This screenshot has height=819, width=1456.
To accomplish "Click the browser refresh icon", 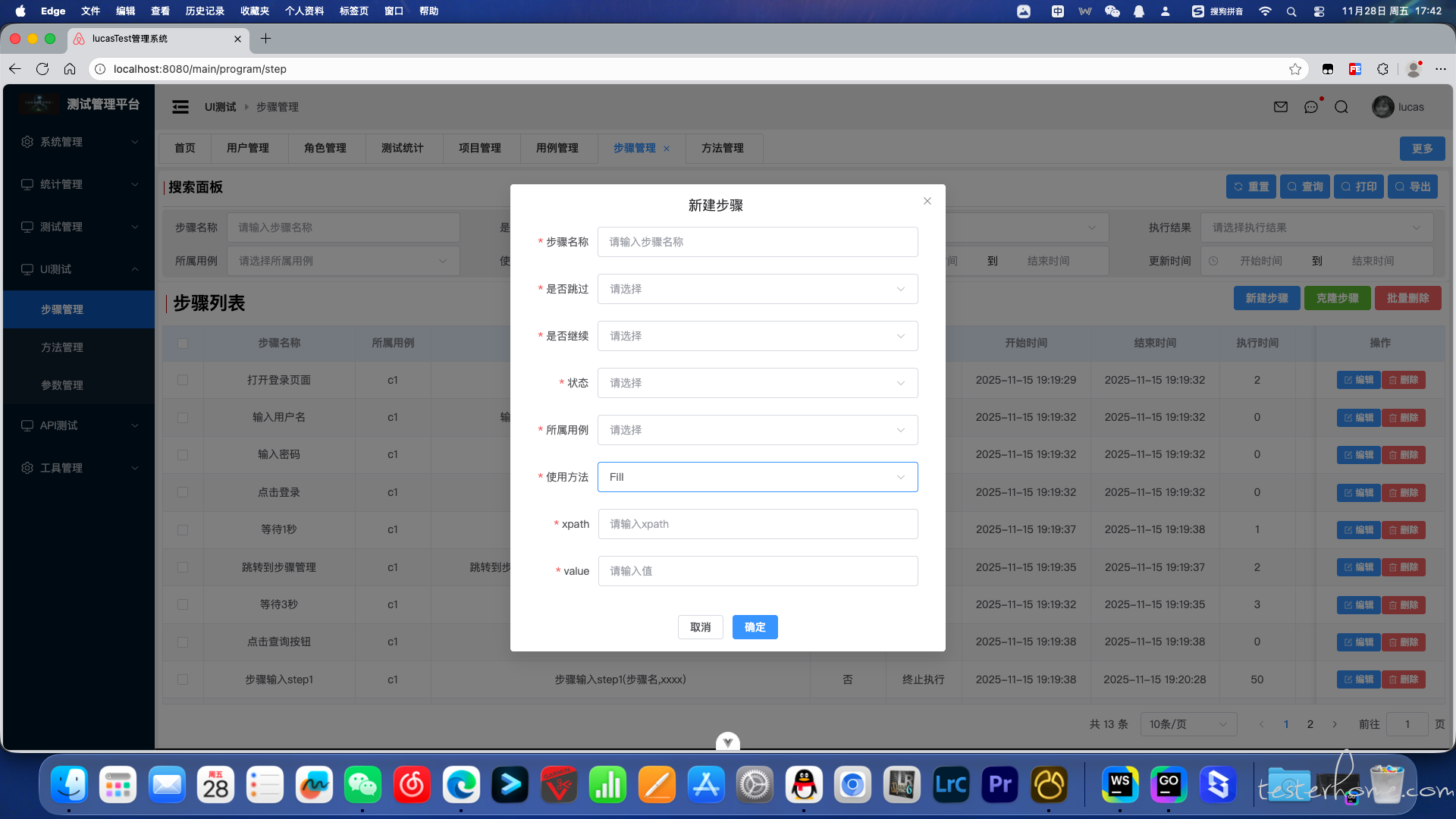I will (42, 69).
